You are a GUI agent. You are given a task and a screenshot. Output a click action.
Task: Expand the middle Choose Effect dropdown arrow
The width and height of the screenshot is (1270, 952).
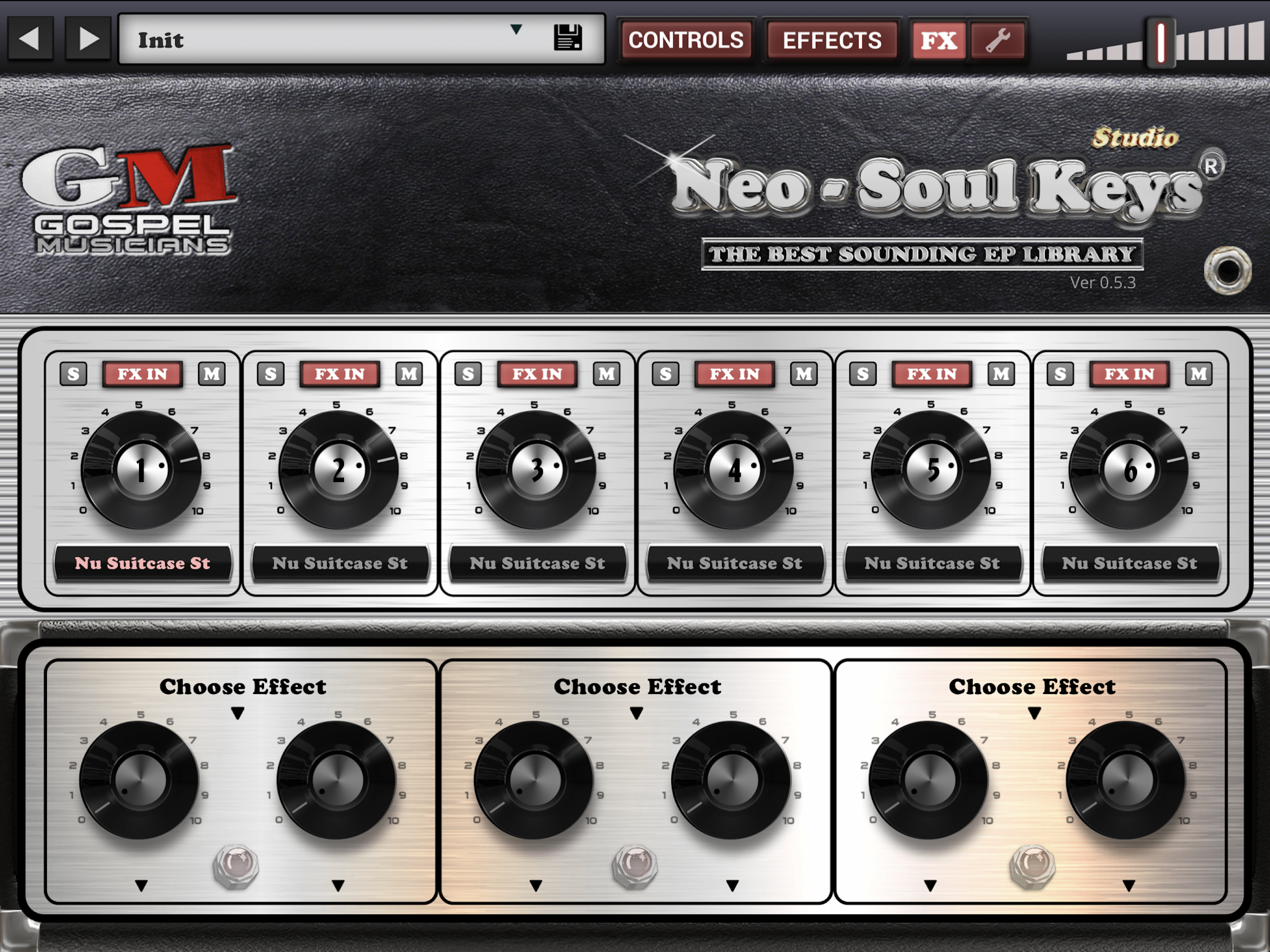pos(636,713)
